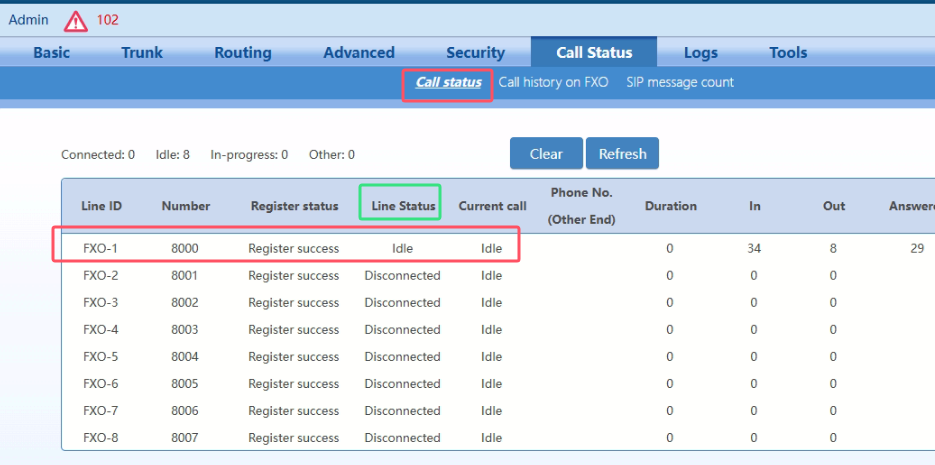Open Call history on FXO
935x465 pixels.
(x=553, y=83)
